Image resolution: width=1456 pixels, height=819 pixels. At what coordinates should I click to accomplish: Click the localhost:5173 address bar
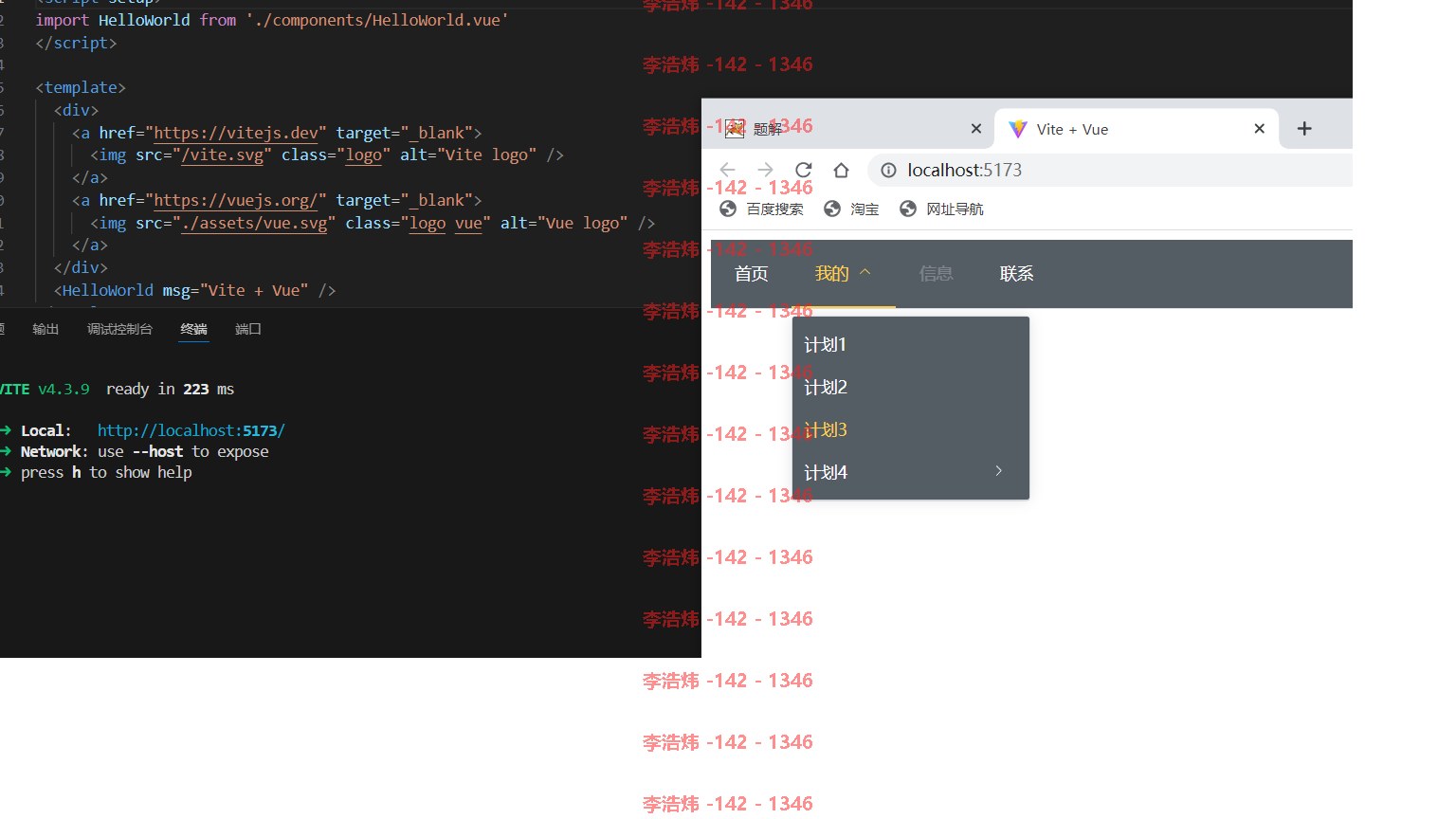1111,171
